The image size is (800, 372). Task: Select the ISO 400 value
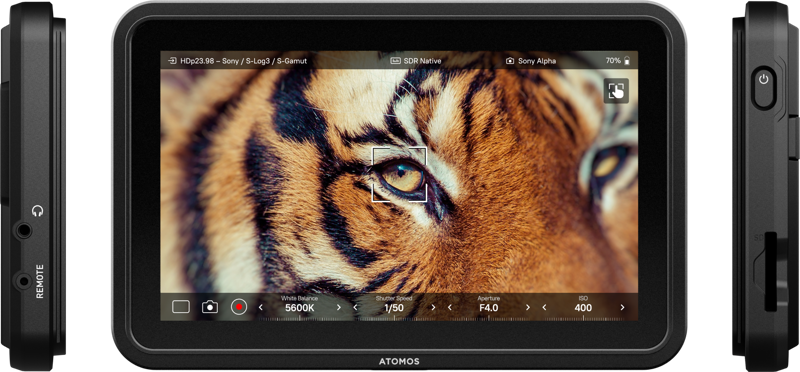pyautogui.click(x=583, y=308)
